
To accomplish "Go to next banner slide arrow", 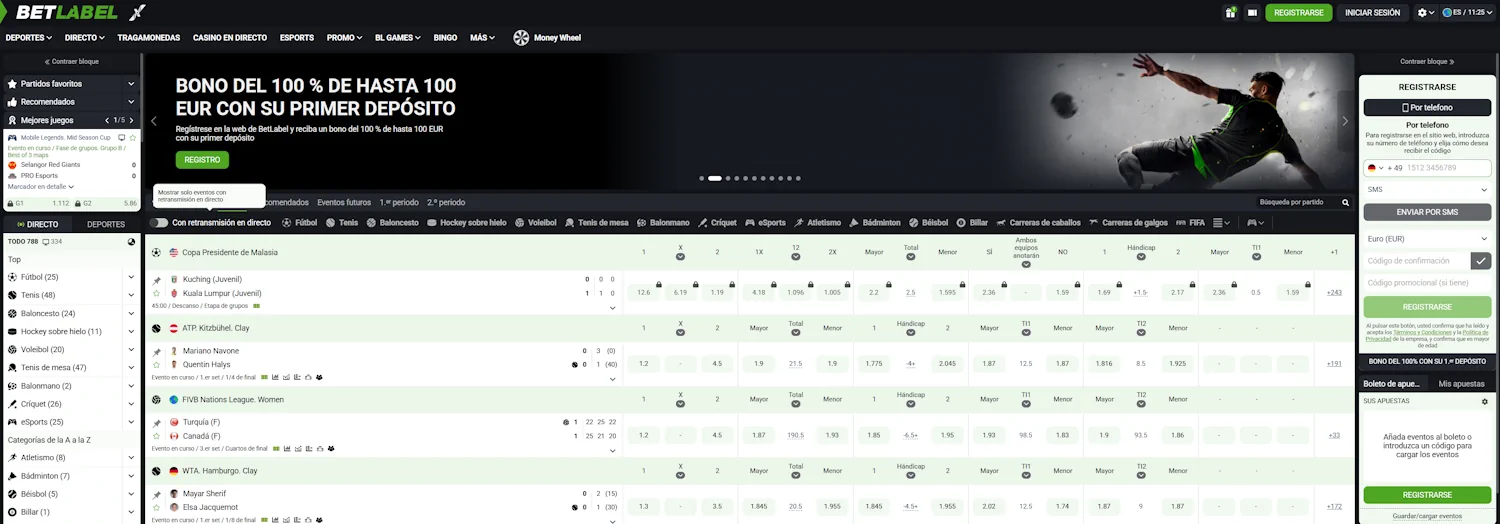I will pyautogui.click(x=1345, y=121).
